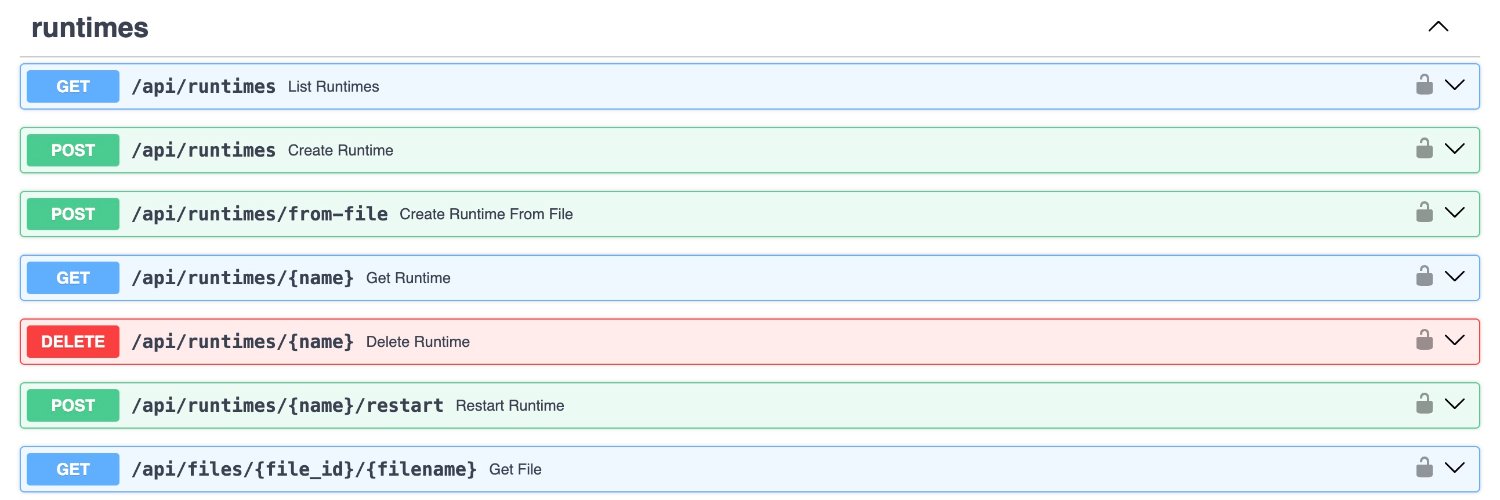The image size is (1500, 500).
Task: Click the POST badge for Restart Runtime
Action: coord(73,406)
